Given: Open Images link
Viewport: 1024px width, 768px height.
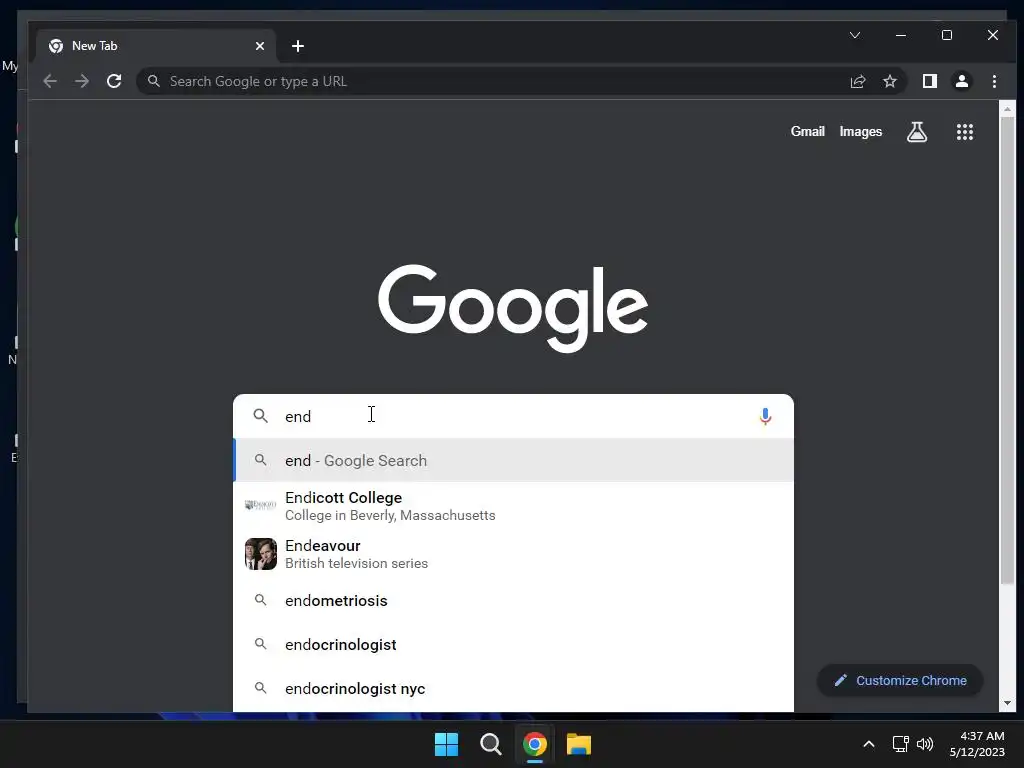Looking at the screenshot, I should tap(861, 131).
